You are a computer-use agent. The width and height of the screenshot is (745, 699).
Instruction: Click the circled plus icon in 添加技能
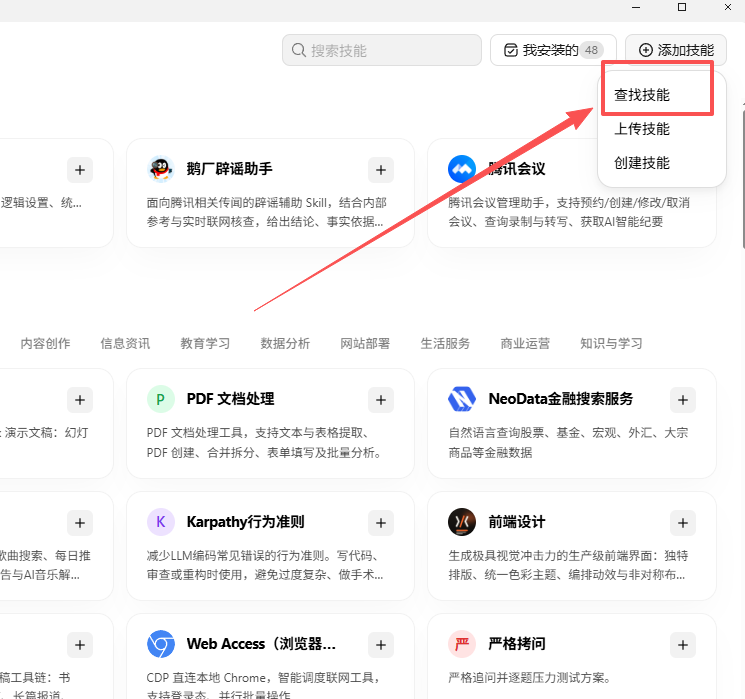(x=645, y=50)
